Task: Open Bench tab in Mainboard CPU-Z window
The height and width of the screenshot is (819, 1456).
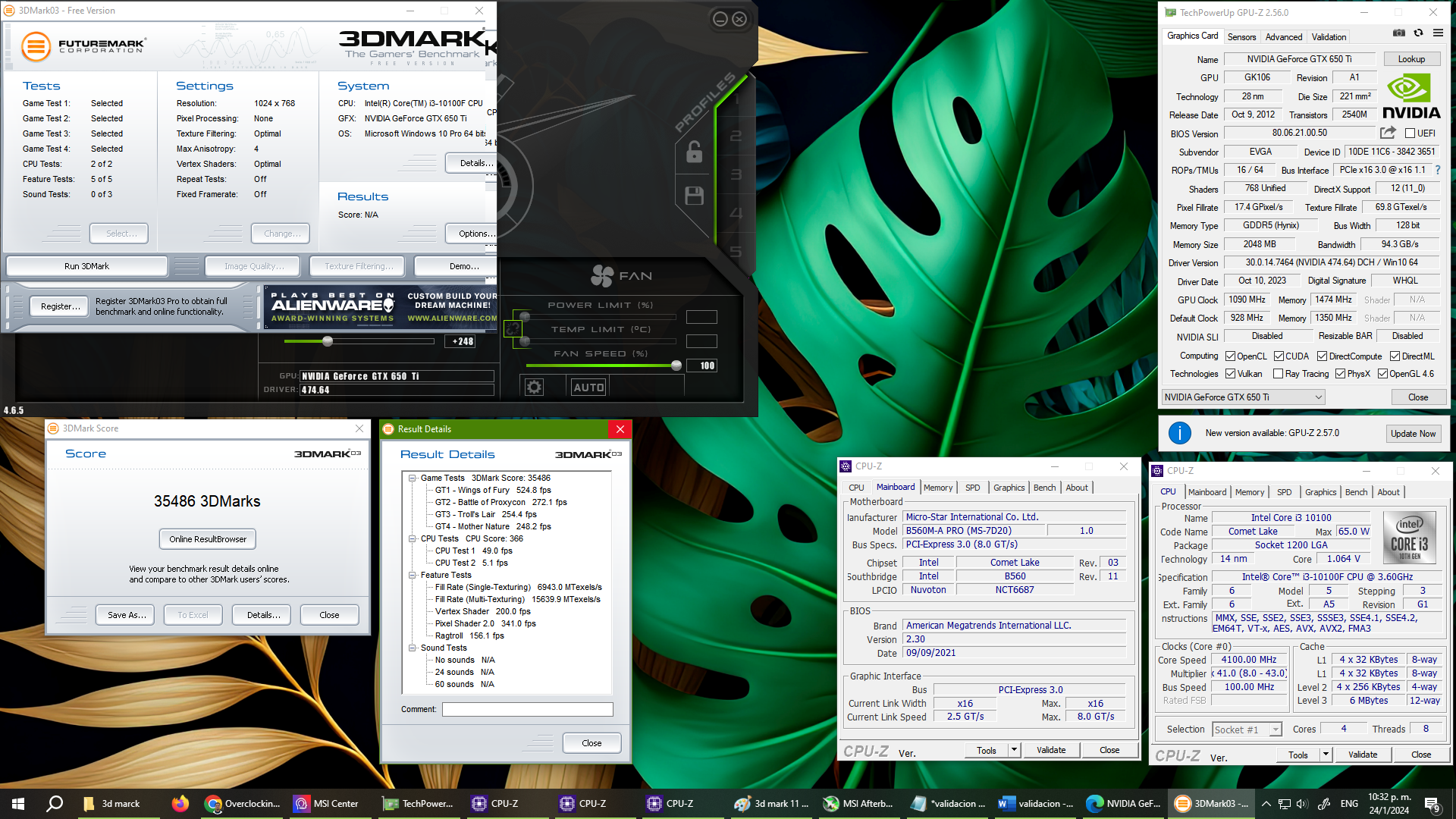Action: click(x=1044, y=488)
